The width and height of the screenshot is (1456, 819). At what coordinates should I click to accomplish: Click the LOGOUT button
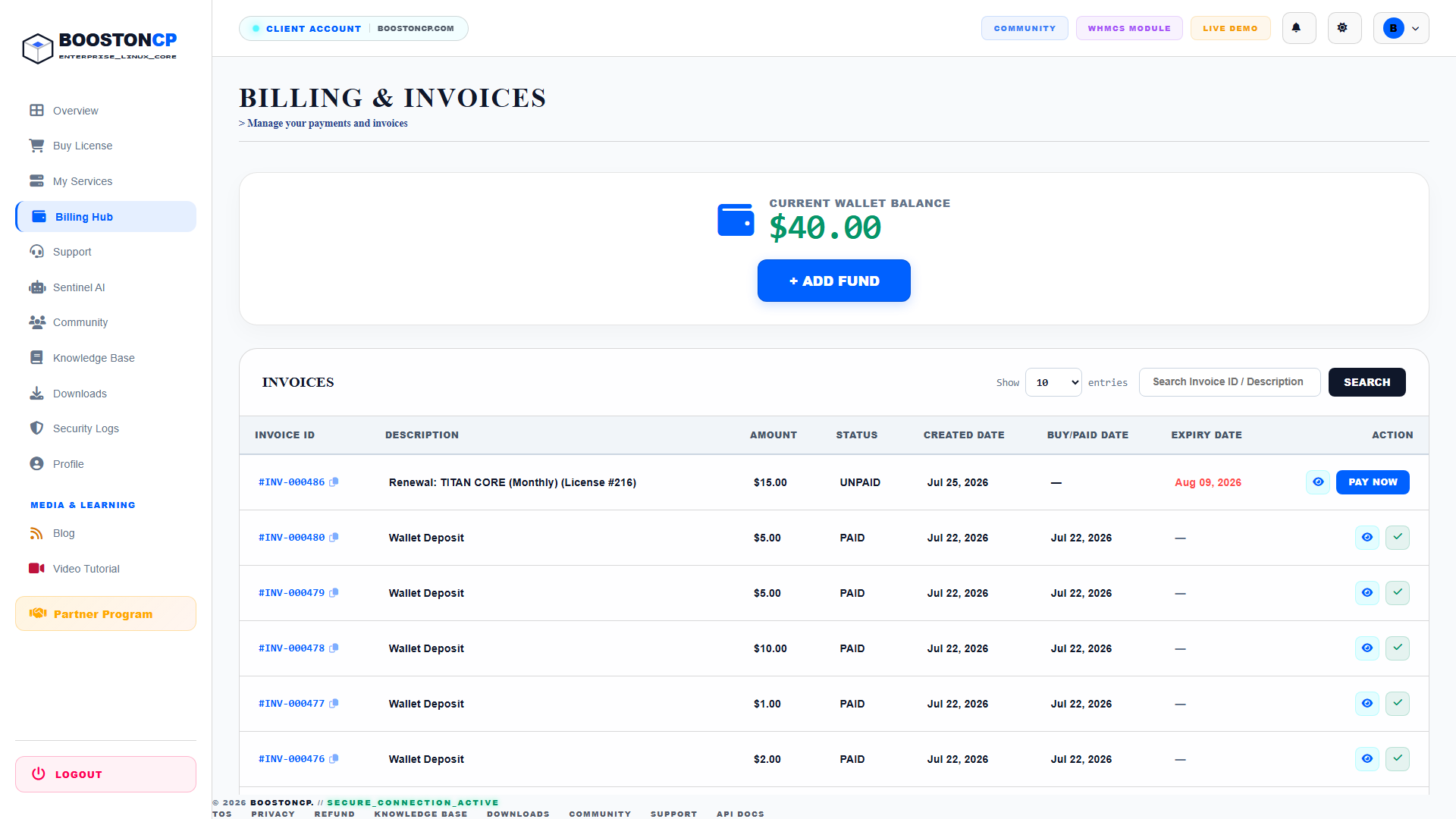pyautogui.click(x=105, y=774)
